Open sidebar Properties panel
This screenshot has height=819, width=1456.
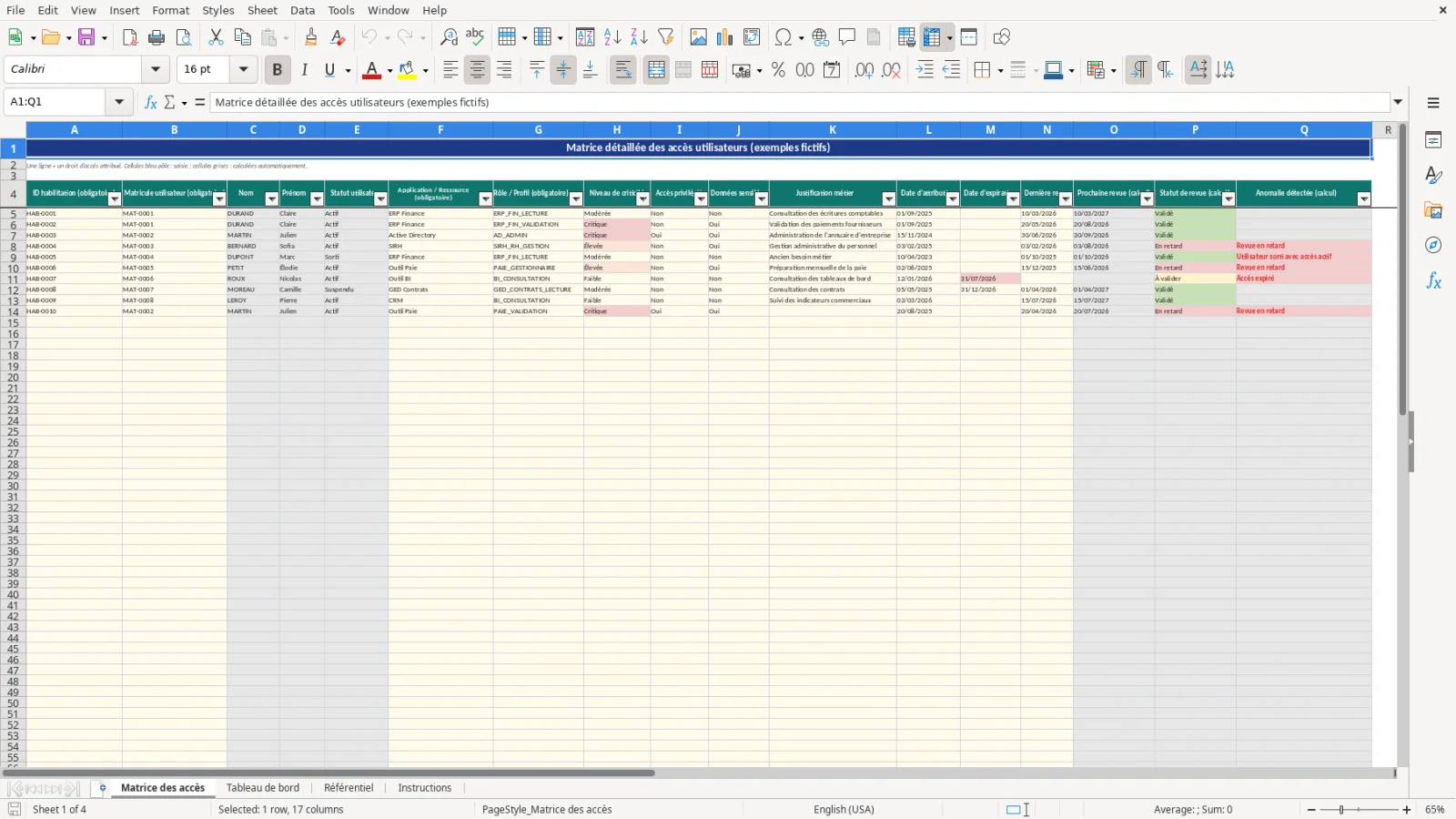[1433, 140]
